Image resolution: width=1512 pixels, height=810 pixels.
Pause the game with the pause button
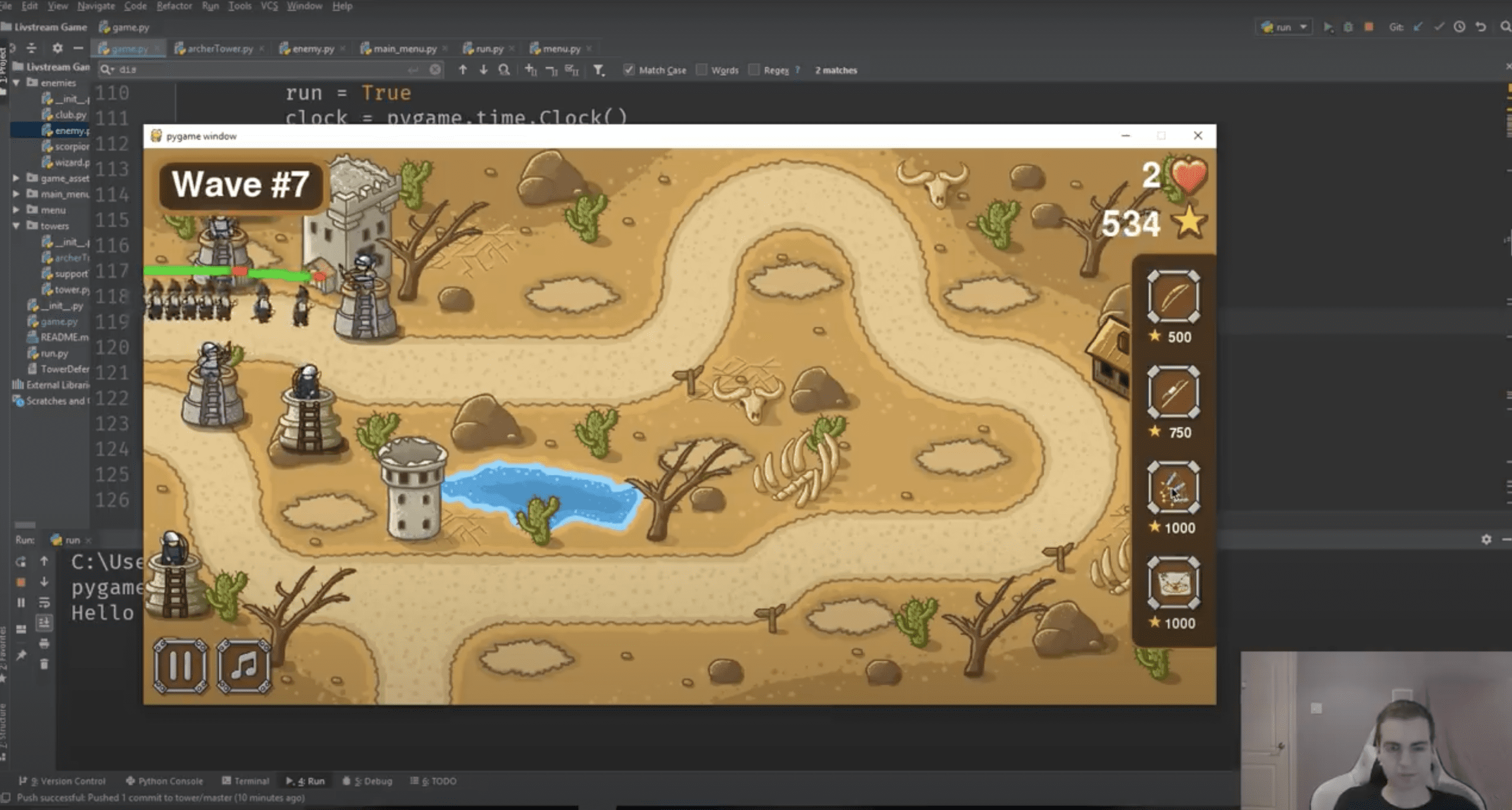(x=181, y=665)
